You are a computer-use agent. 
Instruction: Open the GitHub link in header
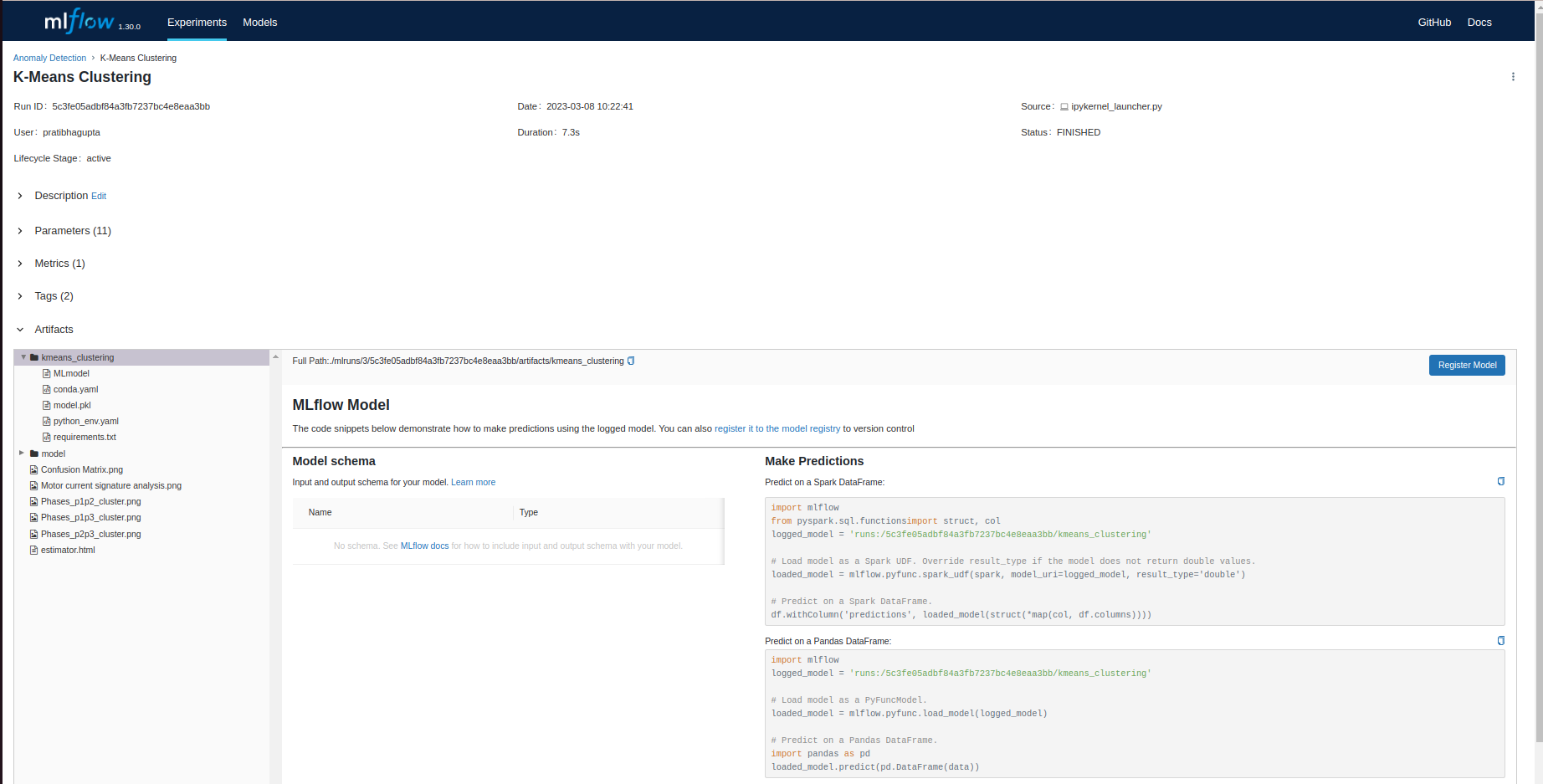(x=1434, y=23)
